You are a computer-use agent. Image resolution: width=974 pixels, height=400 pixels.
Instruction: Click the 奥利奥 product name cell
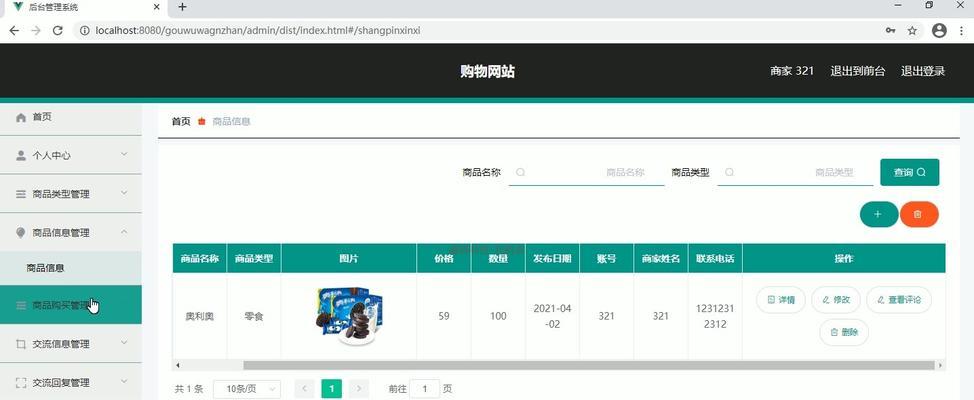(x=199, y=316)
